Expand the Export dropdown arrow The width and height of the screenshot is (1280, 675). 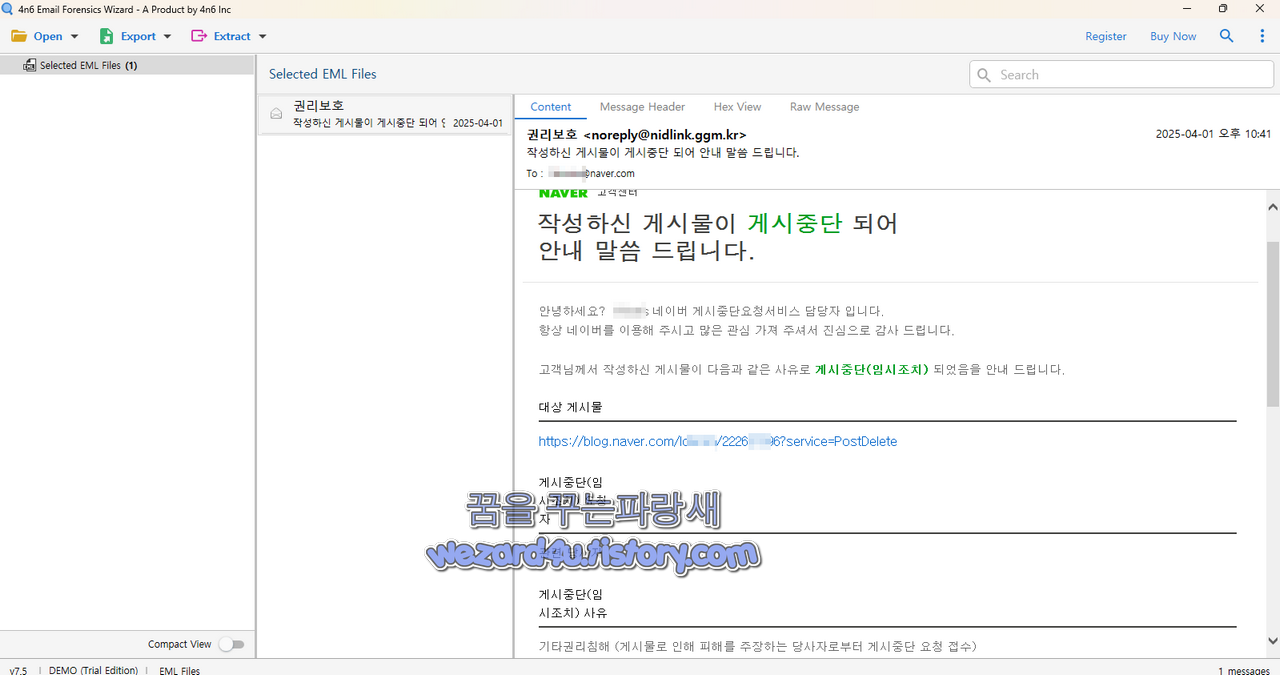(167, 37)
